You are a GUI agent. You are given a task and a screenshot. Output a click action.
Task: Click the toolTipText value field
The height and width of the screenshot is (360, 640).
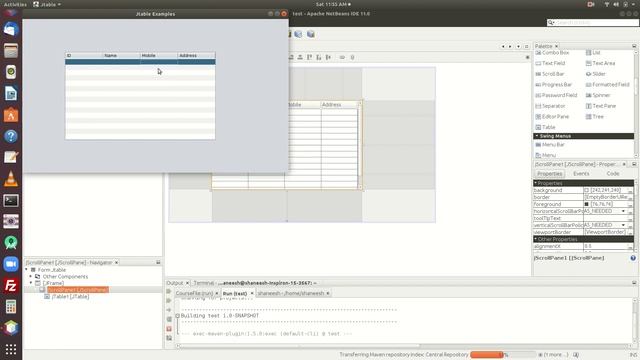[605, 218]
